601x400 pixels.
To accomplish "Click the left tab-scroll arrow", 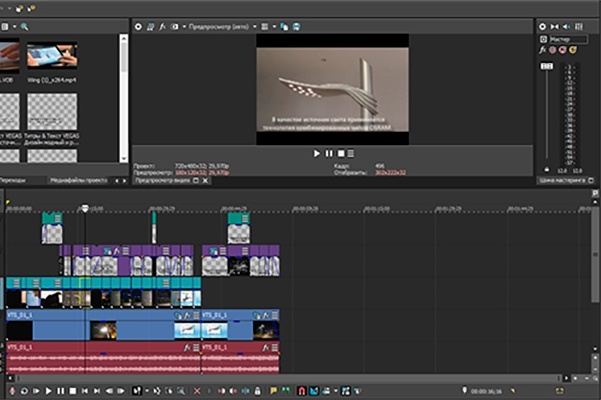I will 117,180.
